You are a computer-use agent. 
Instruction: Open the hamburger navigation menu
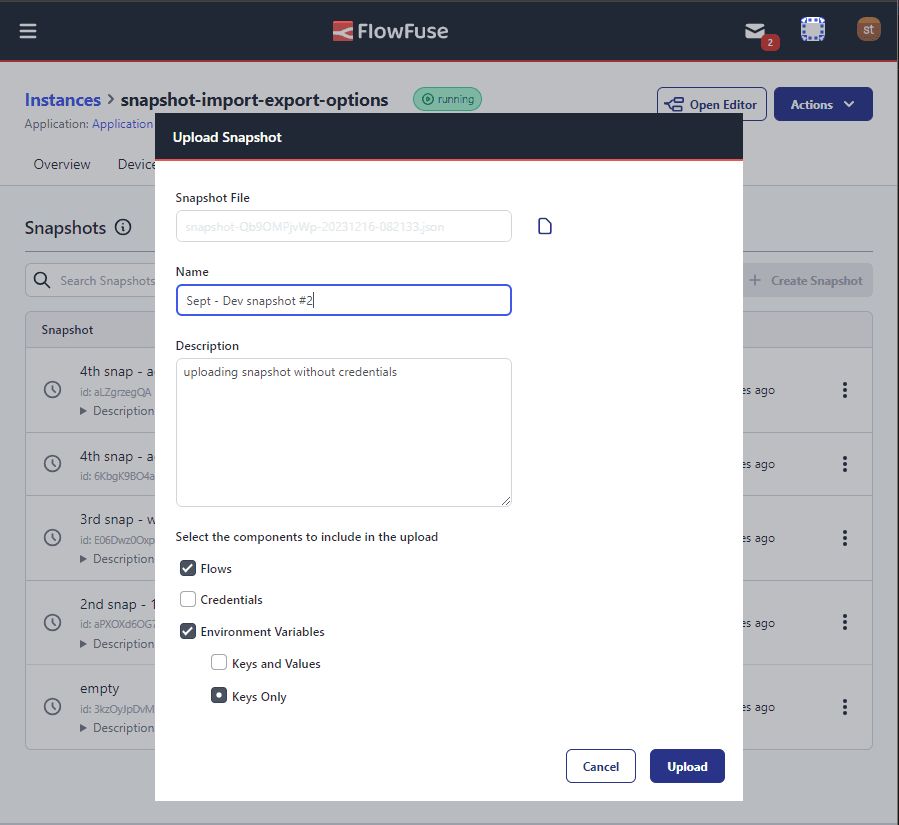tap(28, 29)
